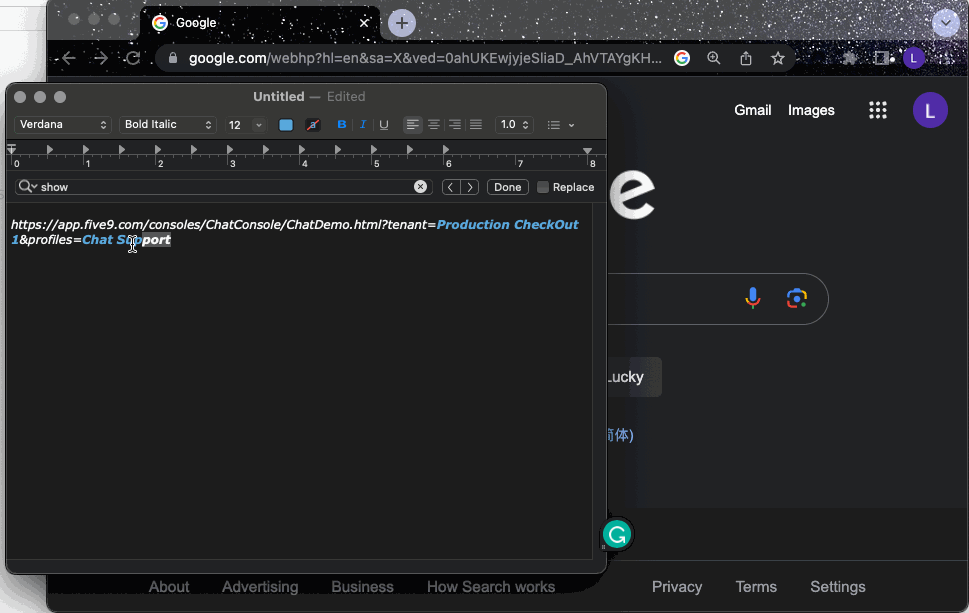969x613 pixels.
Task: Click the Grammarly floating icon
Action: pos(617,535)
